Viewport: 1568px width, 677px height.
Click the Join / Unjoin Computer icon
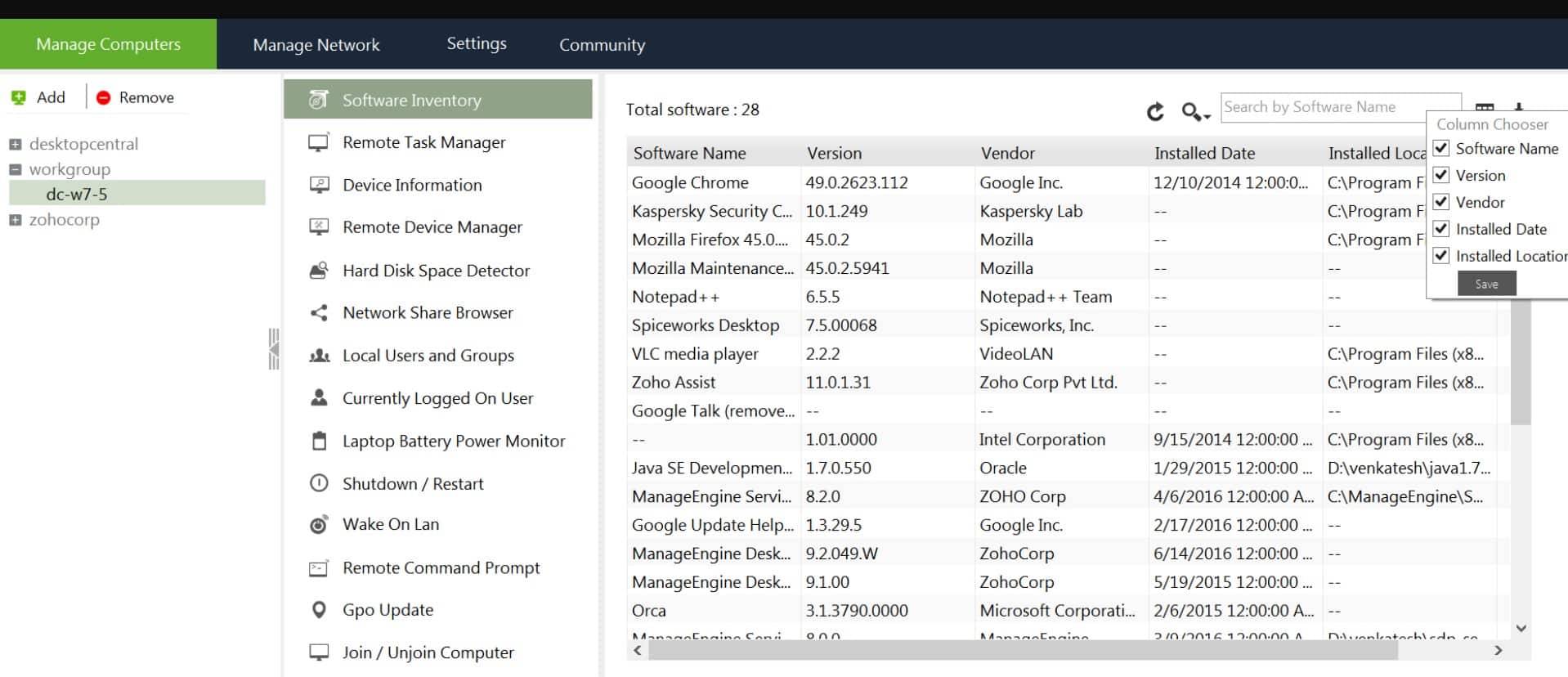click(318, 652)
